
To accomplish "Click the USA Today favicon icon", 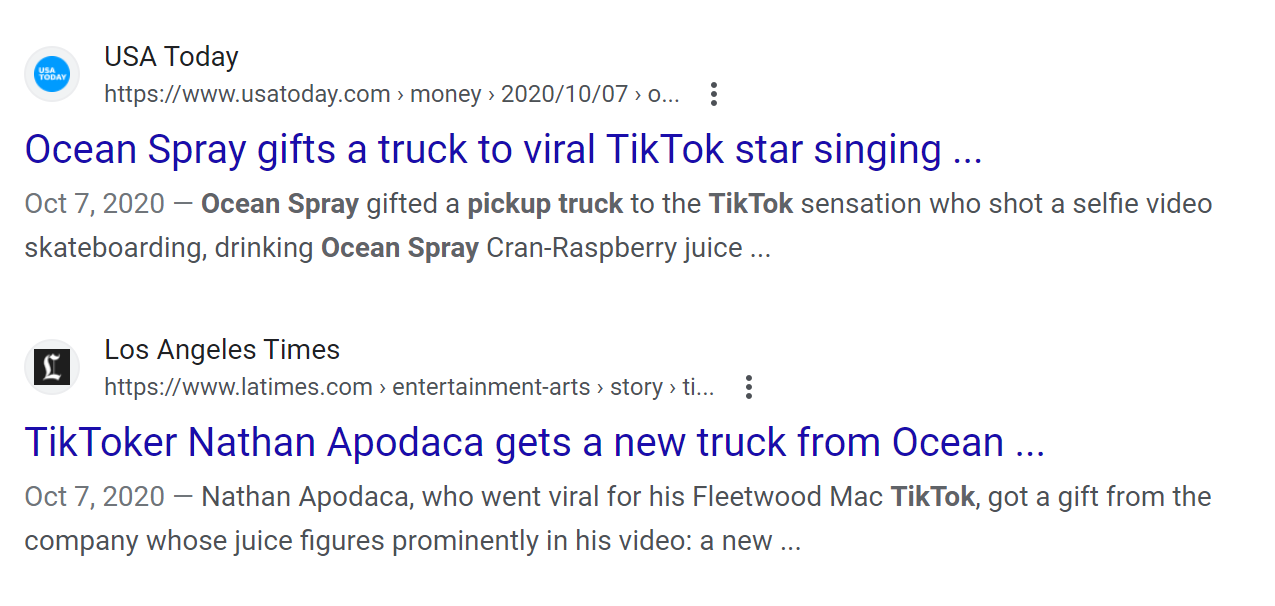I will pyautogui.click(x=52, y=75).
